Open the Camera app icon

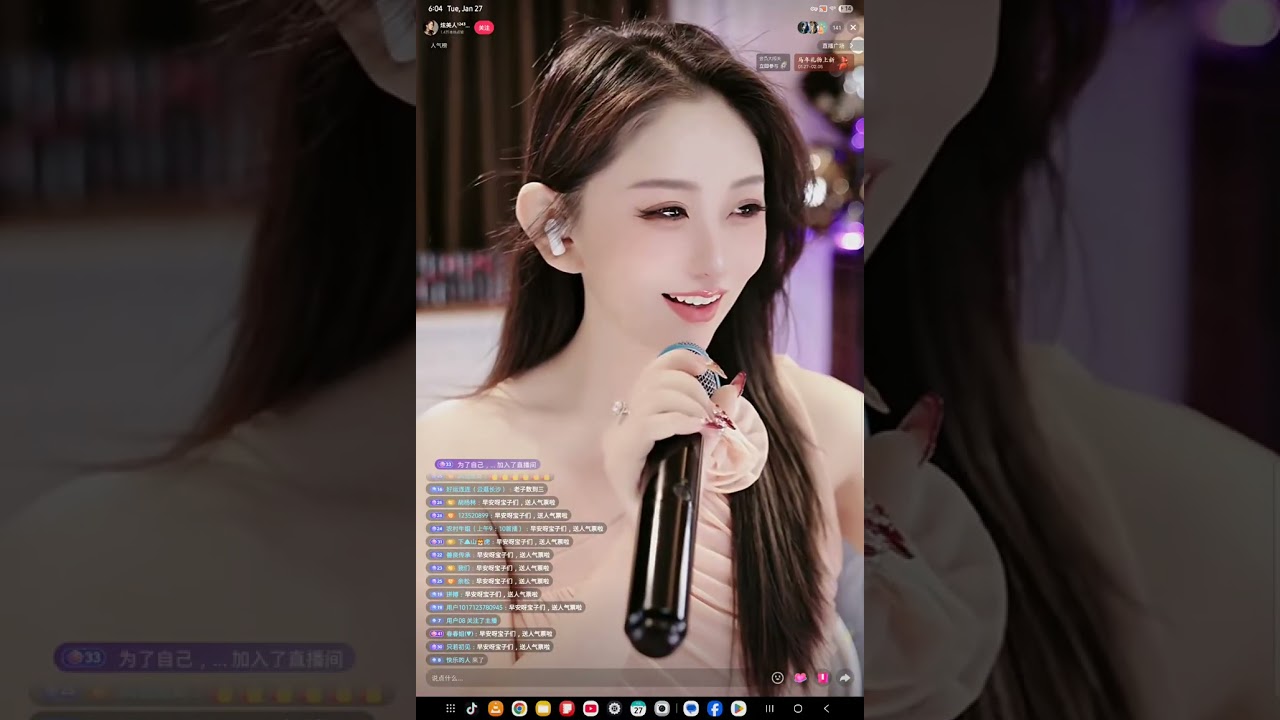coord(661,709)
